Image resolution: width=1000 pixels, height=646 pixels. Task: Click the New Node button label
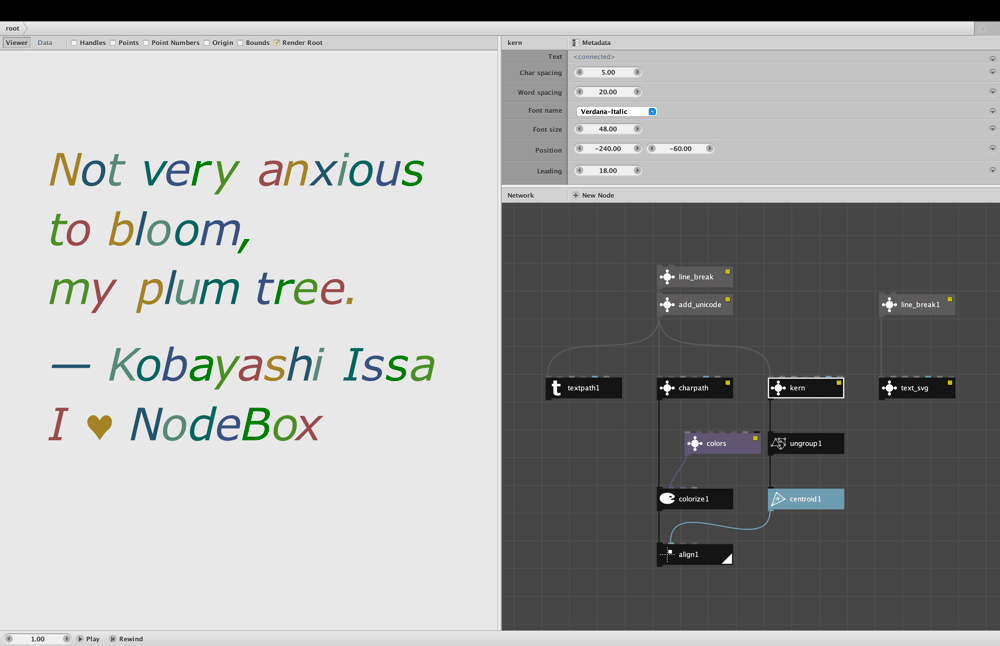(598, 195)
